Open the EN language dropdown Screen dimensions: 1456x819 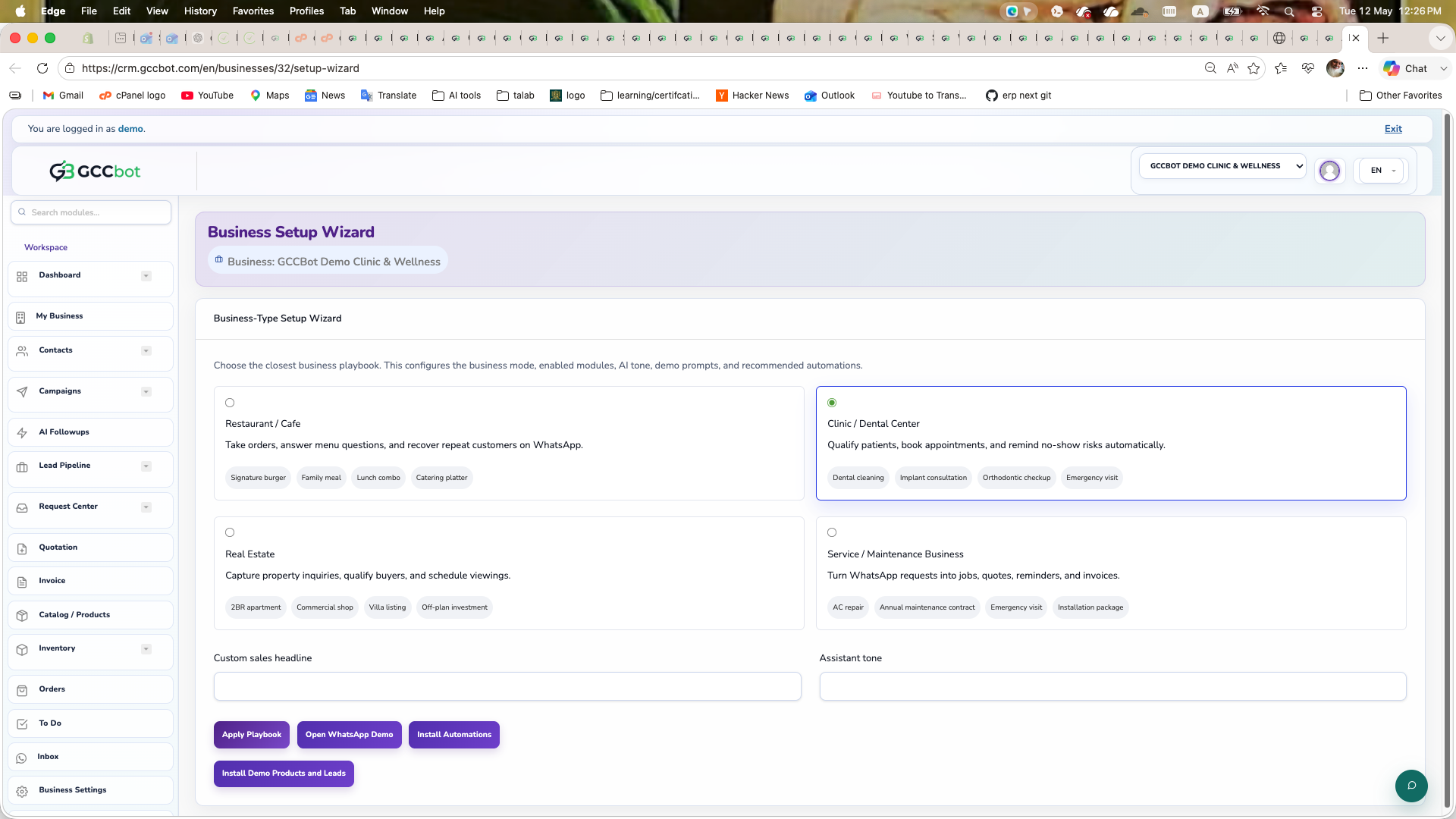point(1382,171)
